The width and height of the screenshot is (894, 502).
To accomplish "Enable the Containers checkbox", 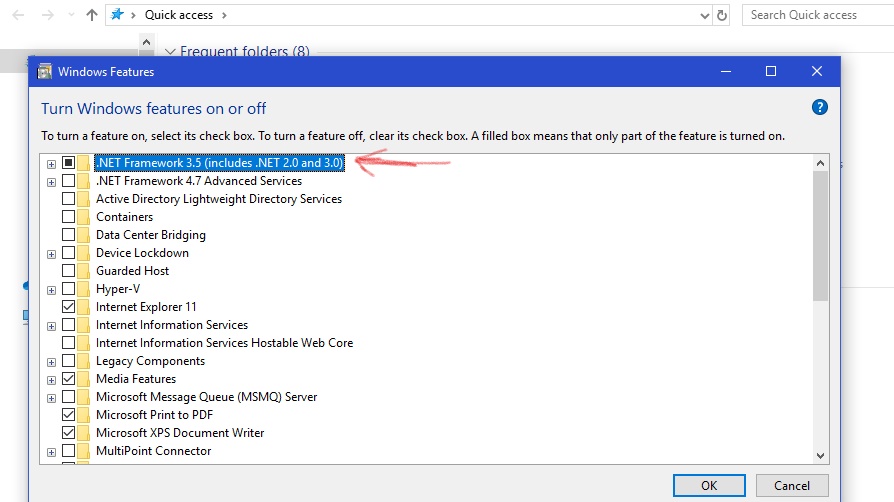I will pyautogui.click(x=68, y=217).
